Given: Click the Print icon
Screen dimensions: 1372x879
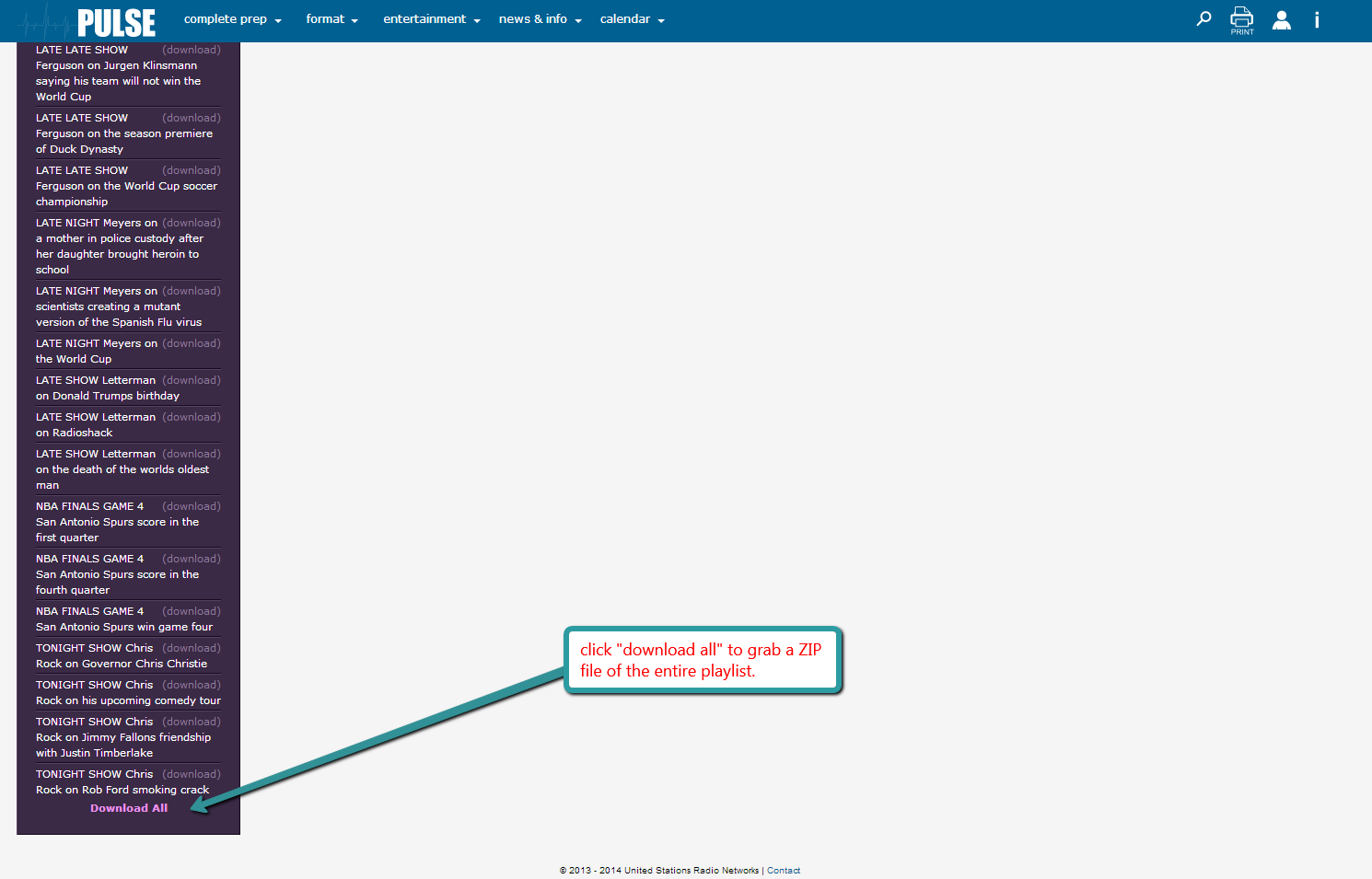Looking at the screenshot, I should tap(1242, 20).
